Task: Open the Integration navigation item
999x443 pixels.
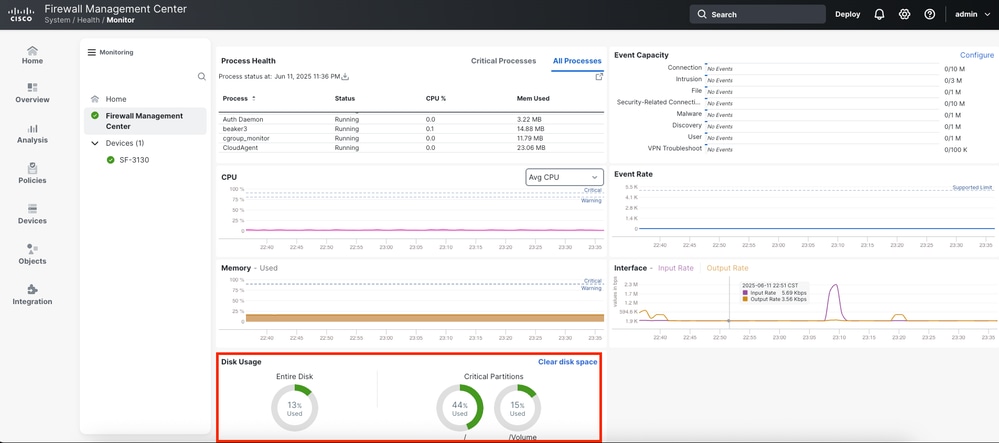Action: (x=32, y=294)
